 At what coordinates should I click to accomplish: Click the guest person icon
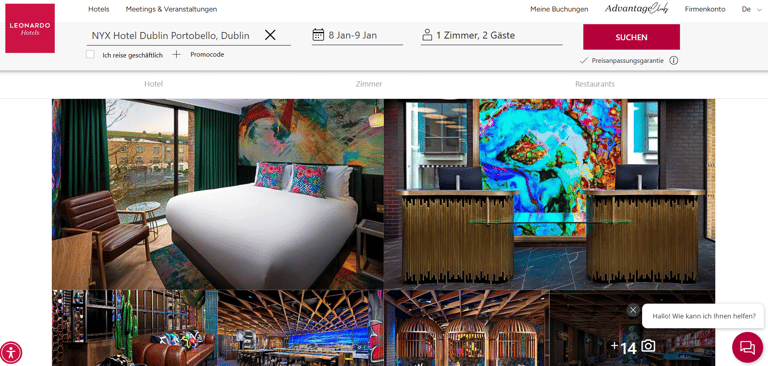(x=427, y=35)
